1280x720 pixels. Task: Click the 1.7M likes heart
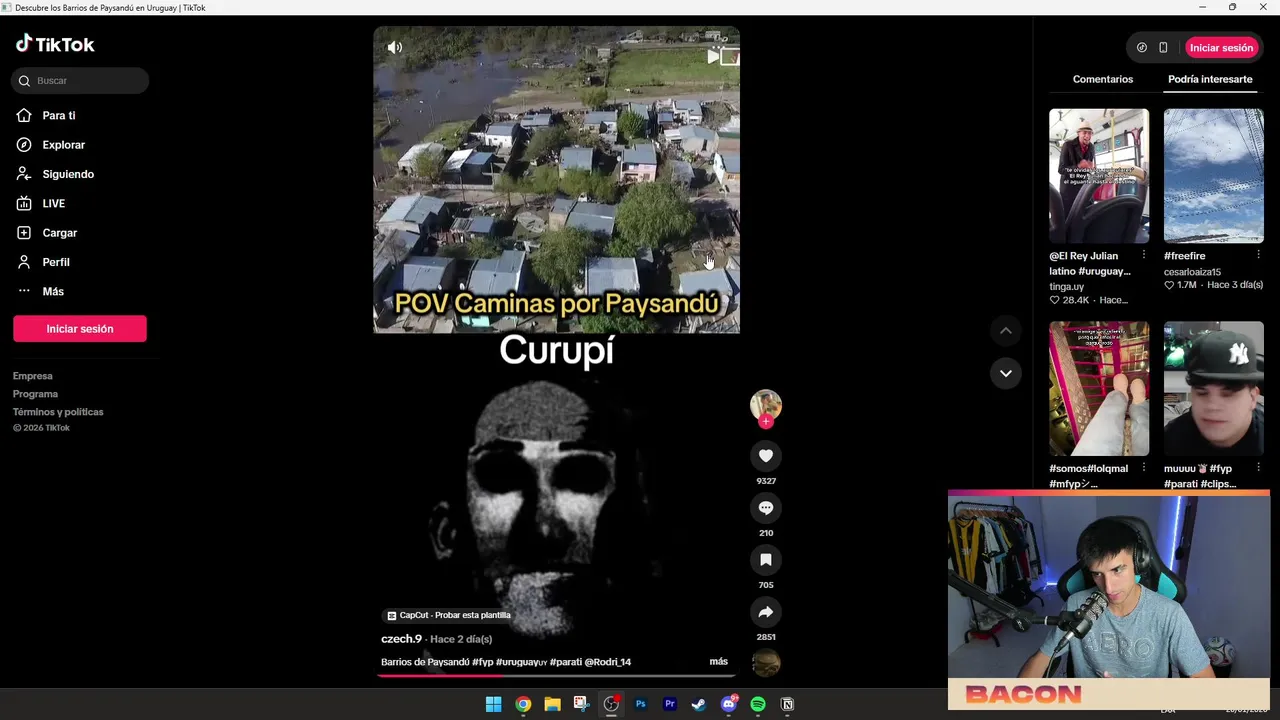click(x=1169, y=285)
